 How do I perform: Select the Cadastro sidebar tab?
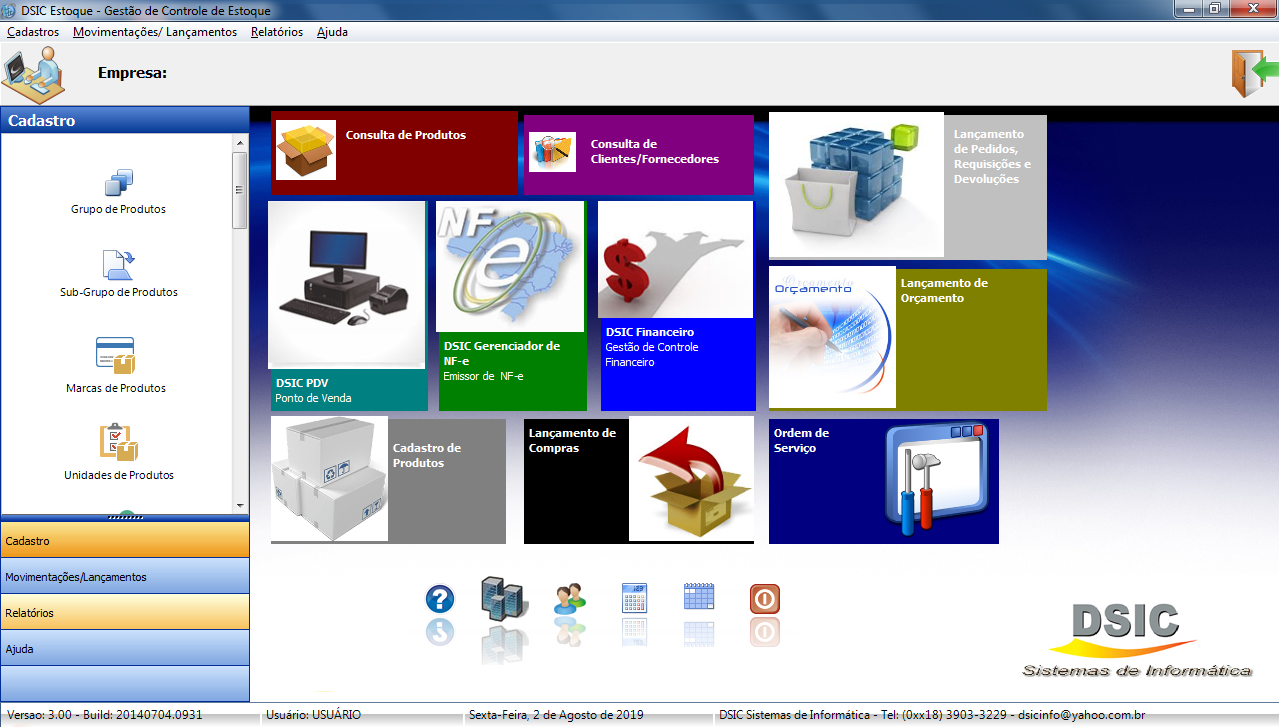click(x=124, y=540)
